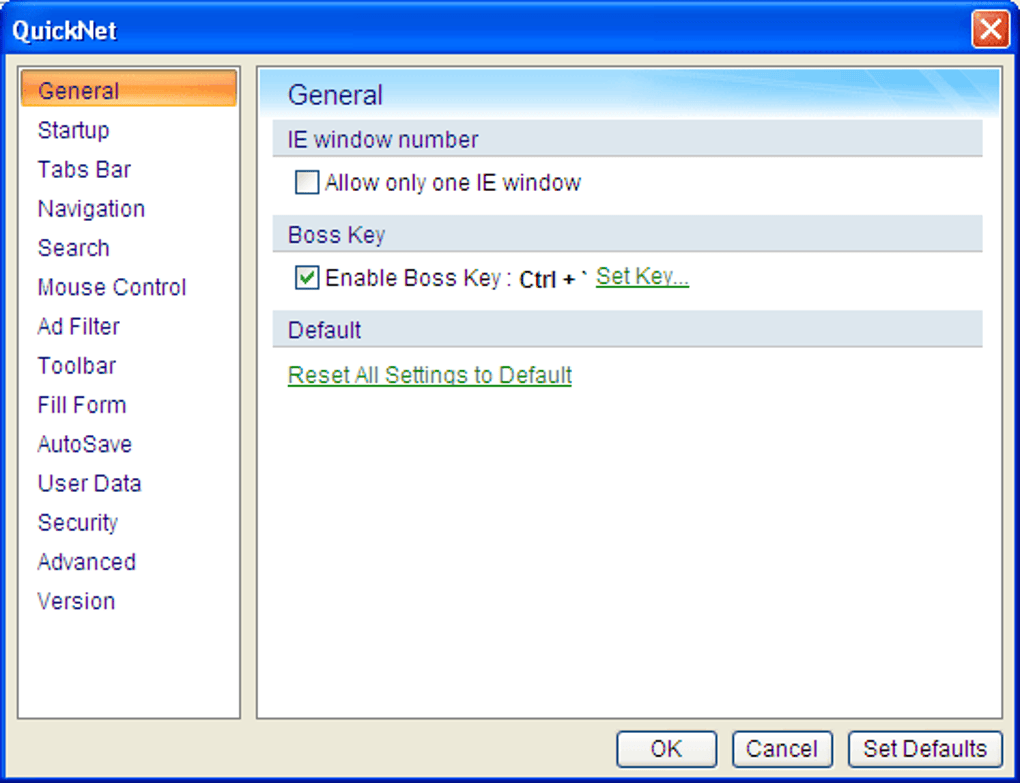View Version information page

tap(76, 601)
